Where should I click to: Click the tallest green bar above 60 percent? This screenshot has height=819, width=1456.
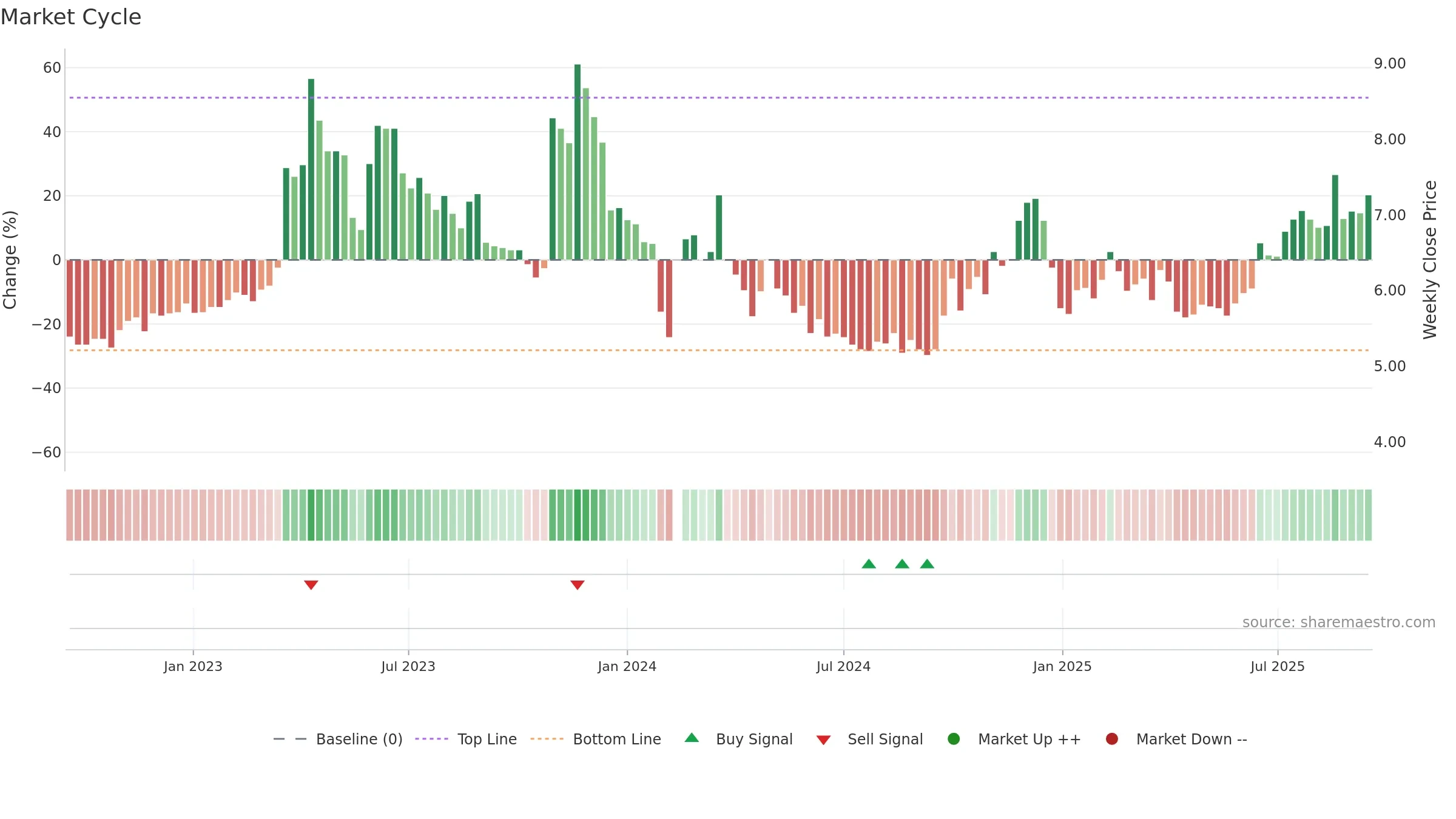coord(578,162)
